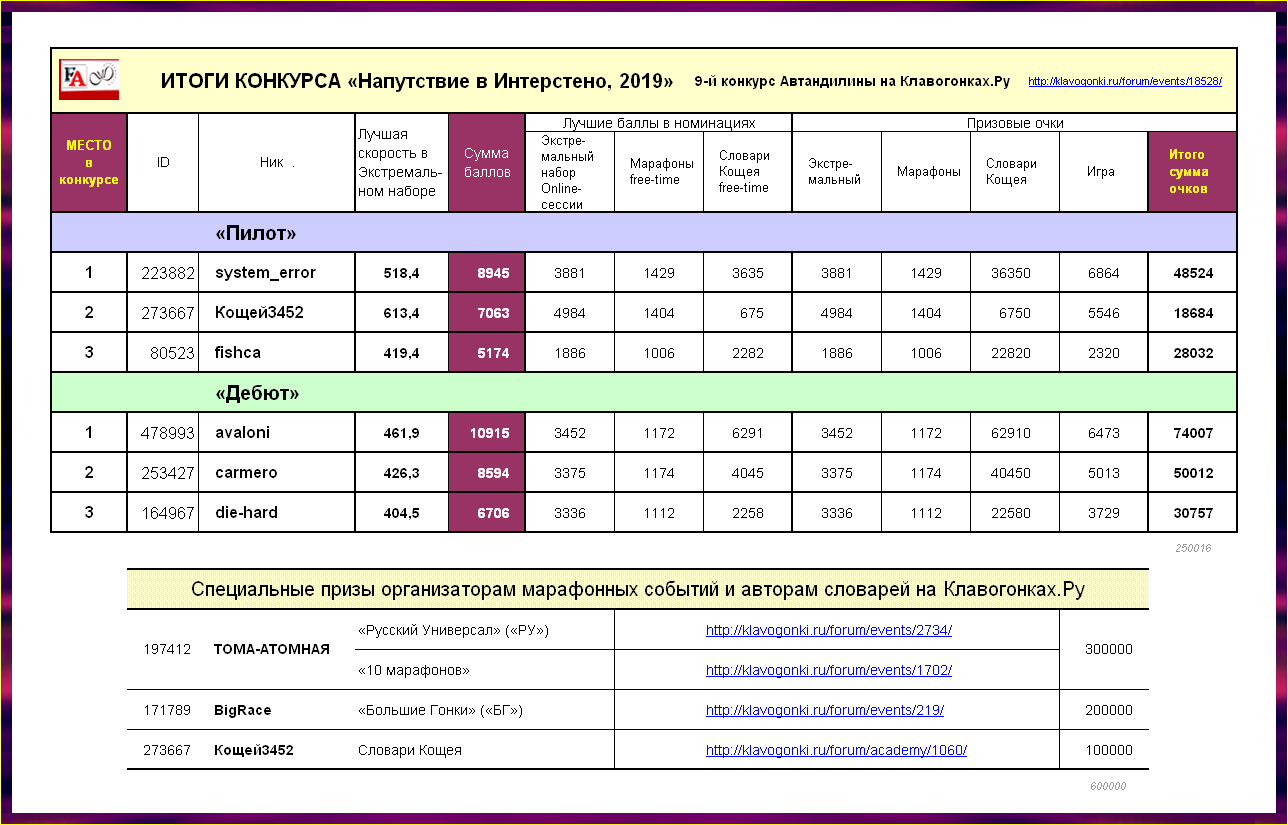Screen dimensions: 1288x825
Task: Select the «Дебют» category header row
Action: click(x=644, y=393)
